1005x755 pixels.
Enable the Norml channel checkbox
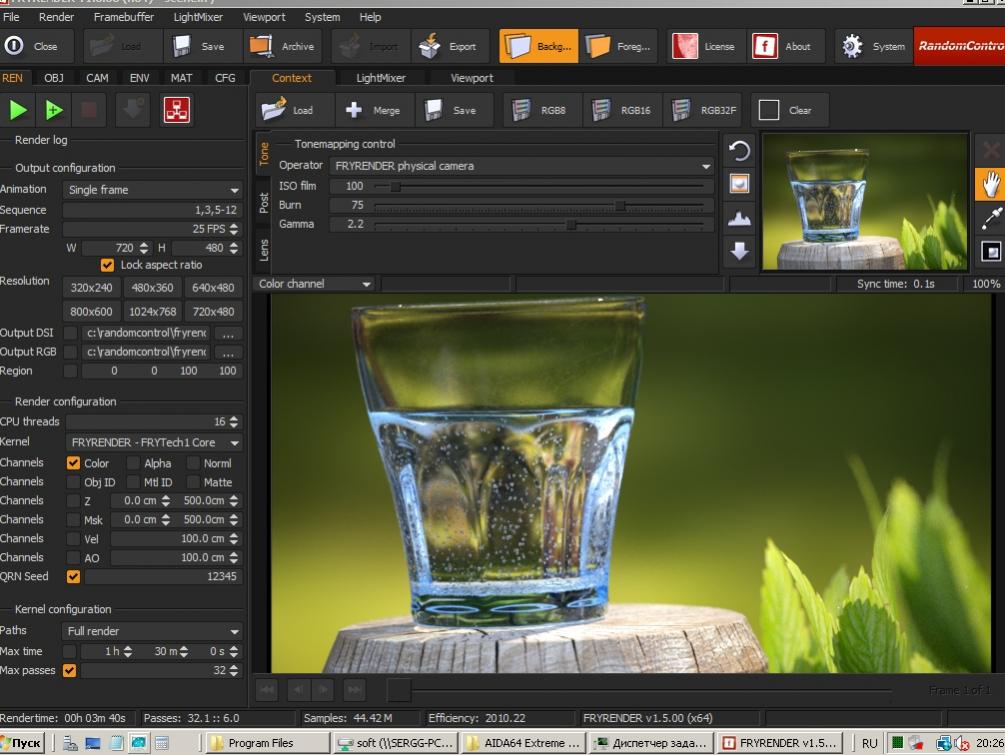tap(193, 463)
